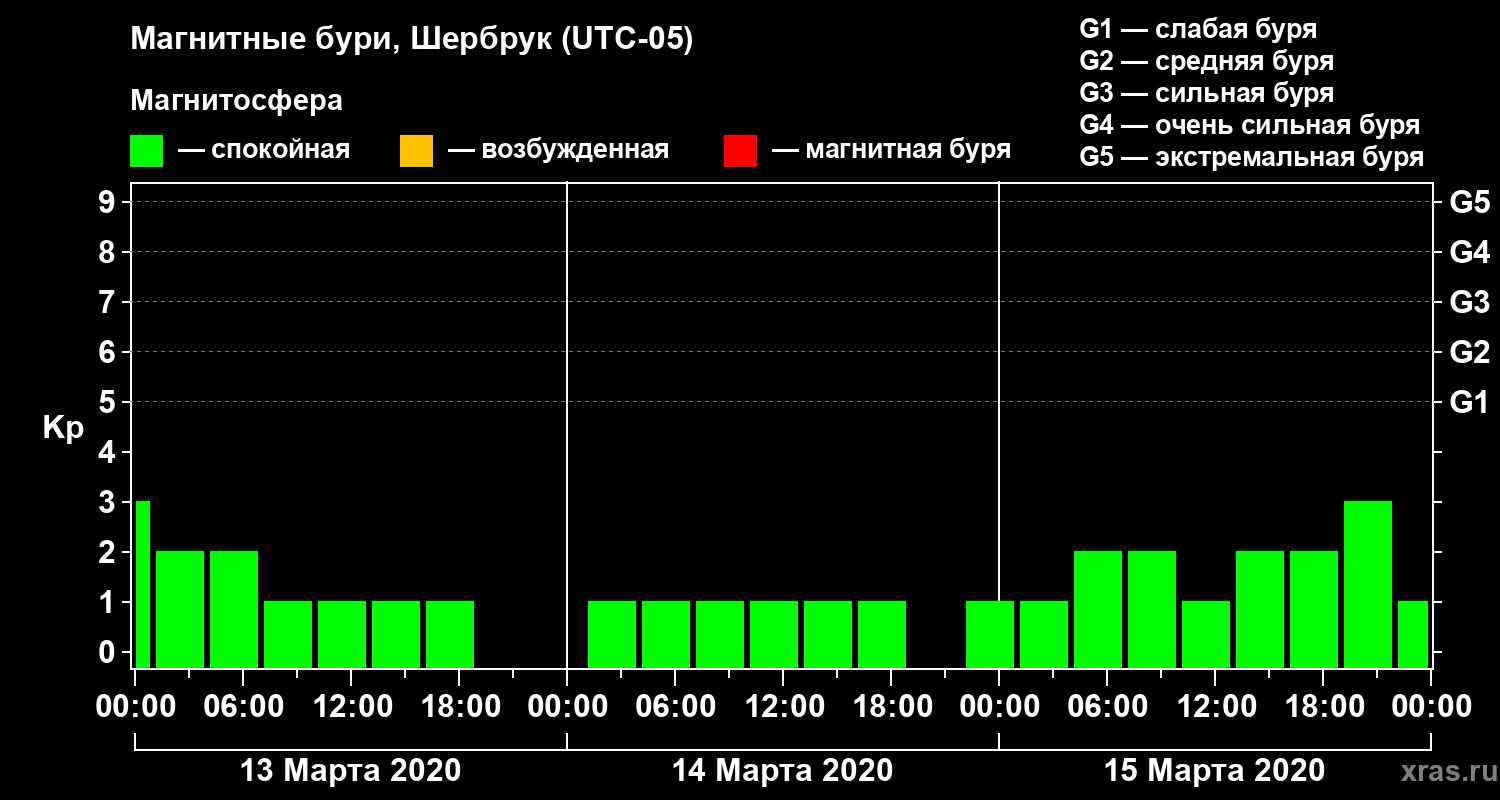Screen dimensions: 1500x800
Task: Click the '06:00' time label under 13 Марта
Action: pos(243,707)
